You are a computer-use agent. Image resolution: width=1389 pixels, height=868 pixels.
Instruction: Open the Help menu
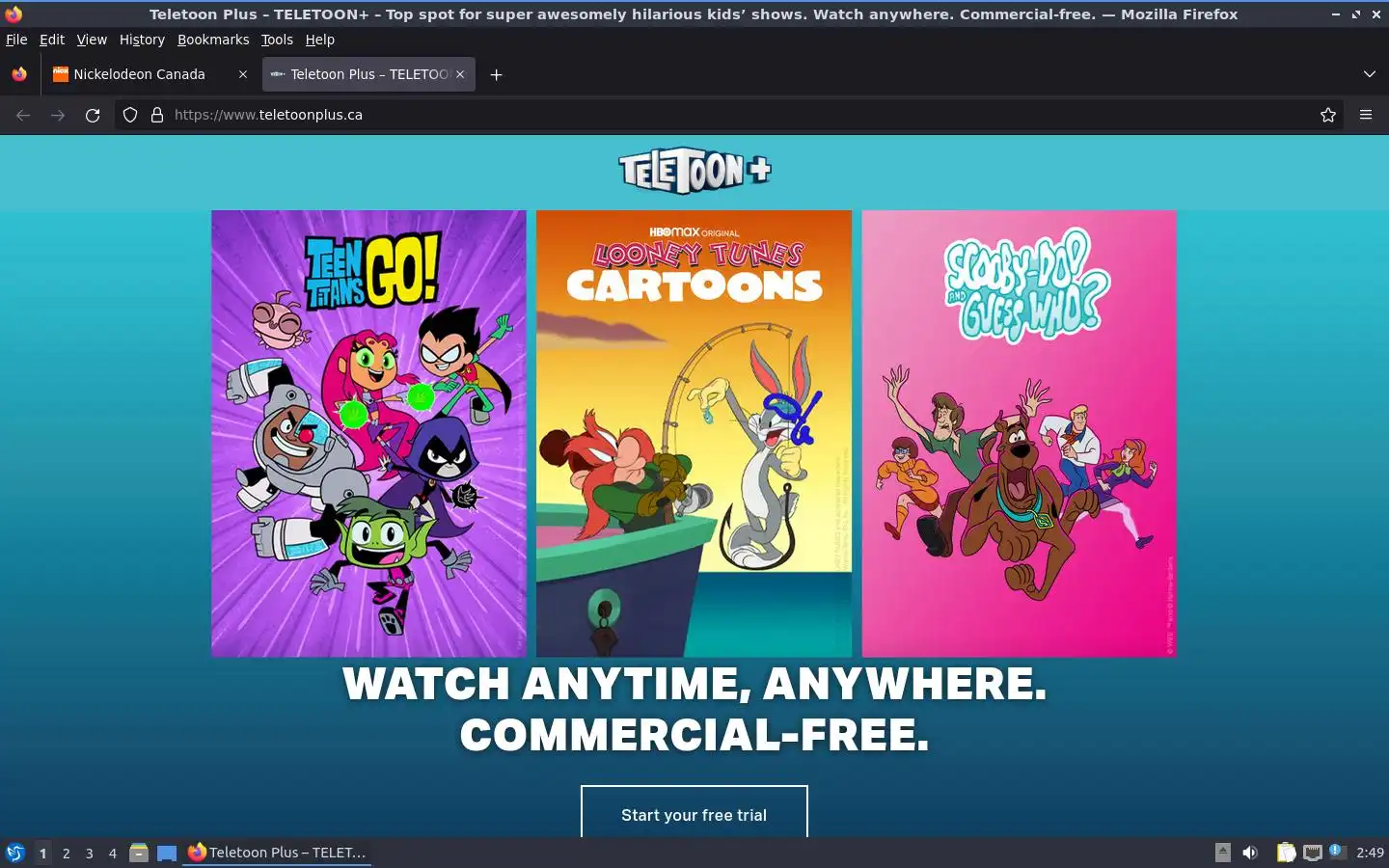click(319, 40)
